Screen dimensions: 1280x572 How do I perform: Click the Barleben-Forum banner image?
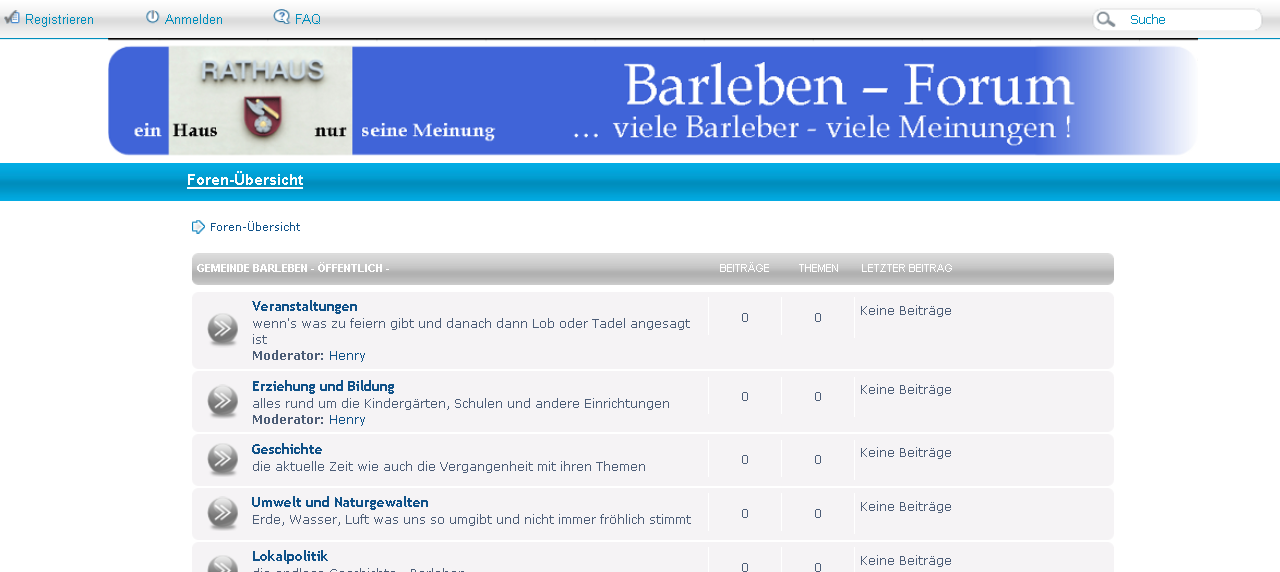click(x=652, y=100)
